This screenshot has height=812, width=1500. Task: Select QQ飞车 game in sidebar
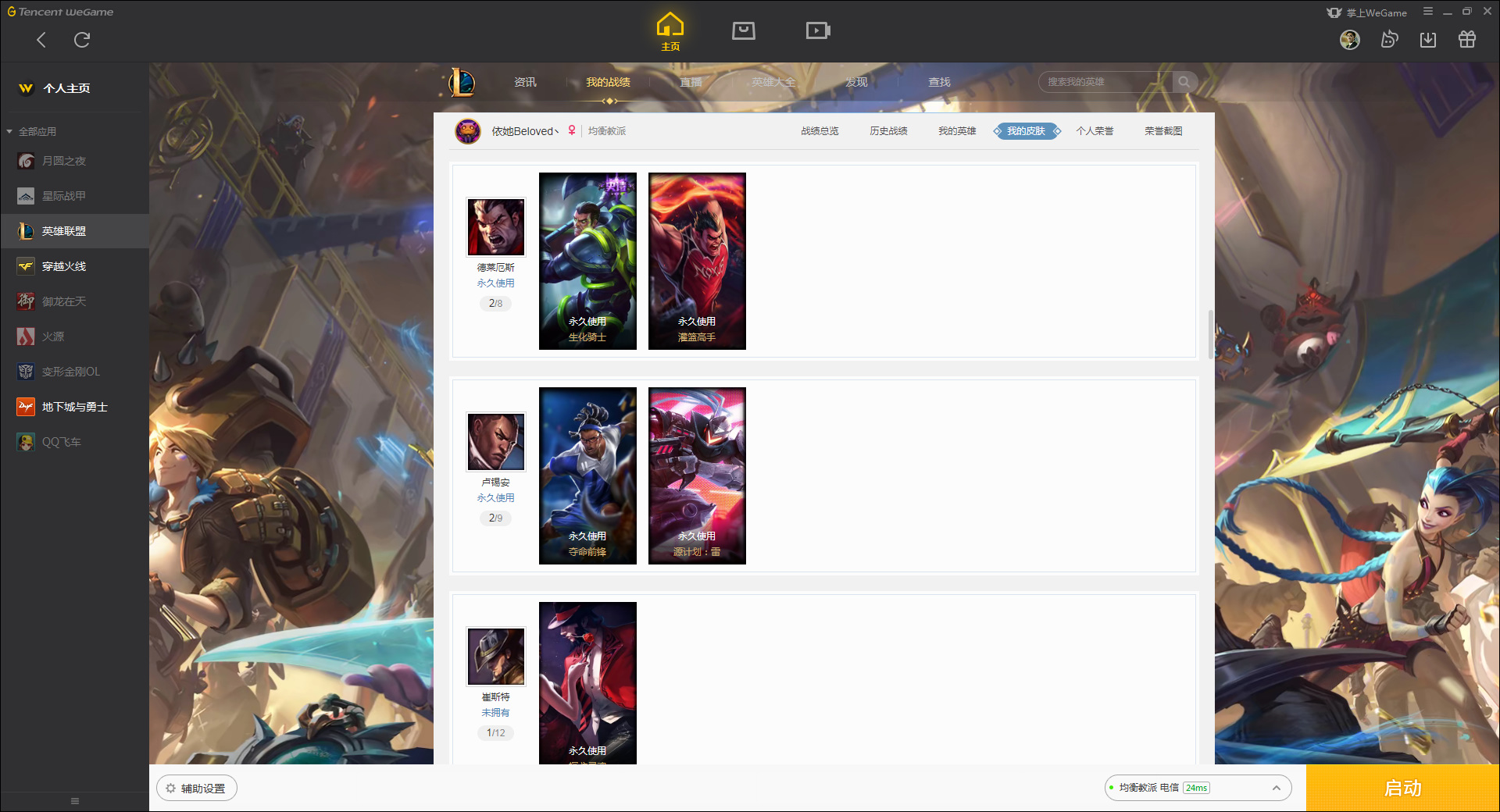click(x=74, y=442)
